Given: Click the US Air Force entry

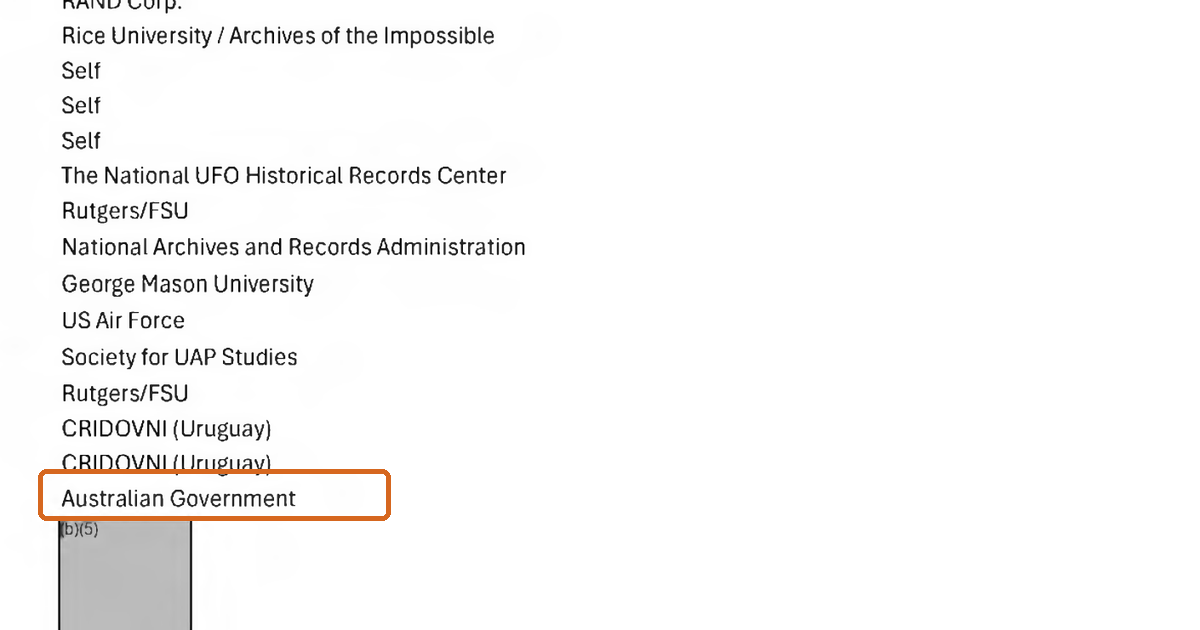Looking at the screenshot, I should click(x=123, y=320).
